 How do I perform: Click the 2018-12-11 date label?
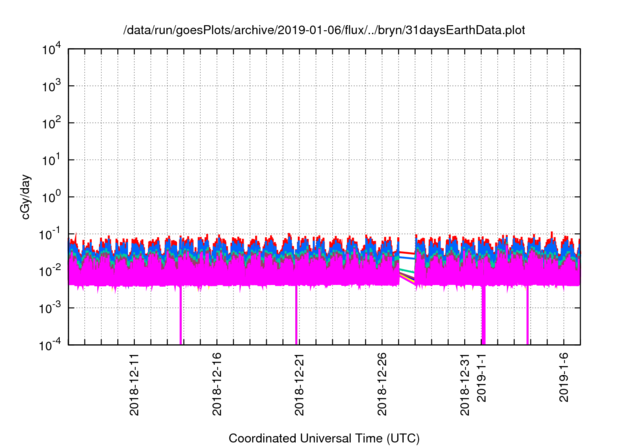pos(134,384)
